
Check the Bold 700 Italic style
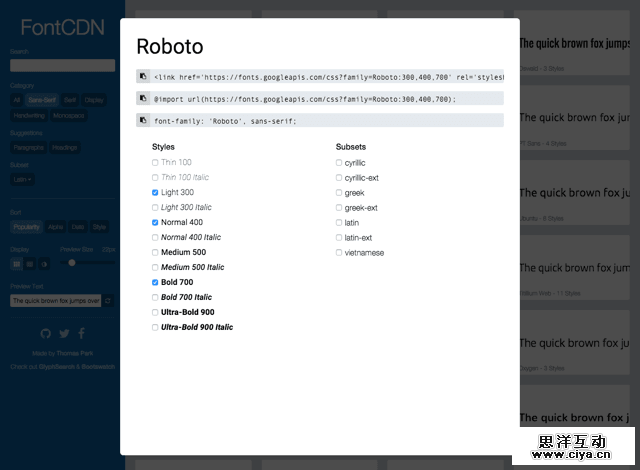155,297
